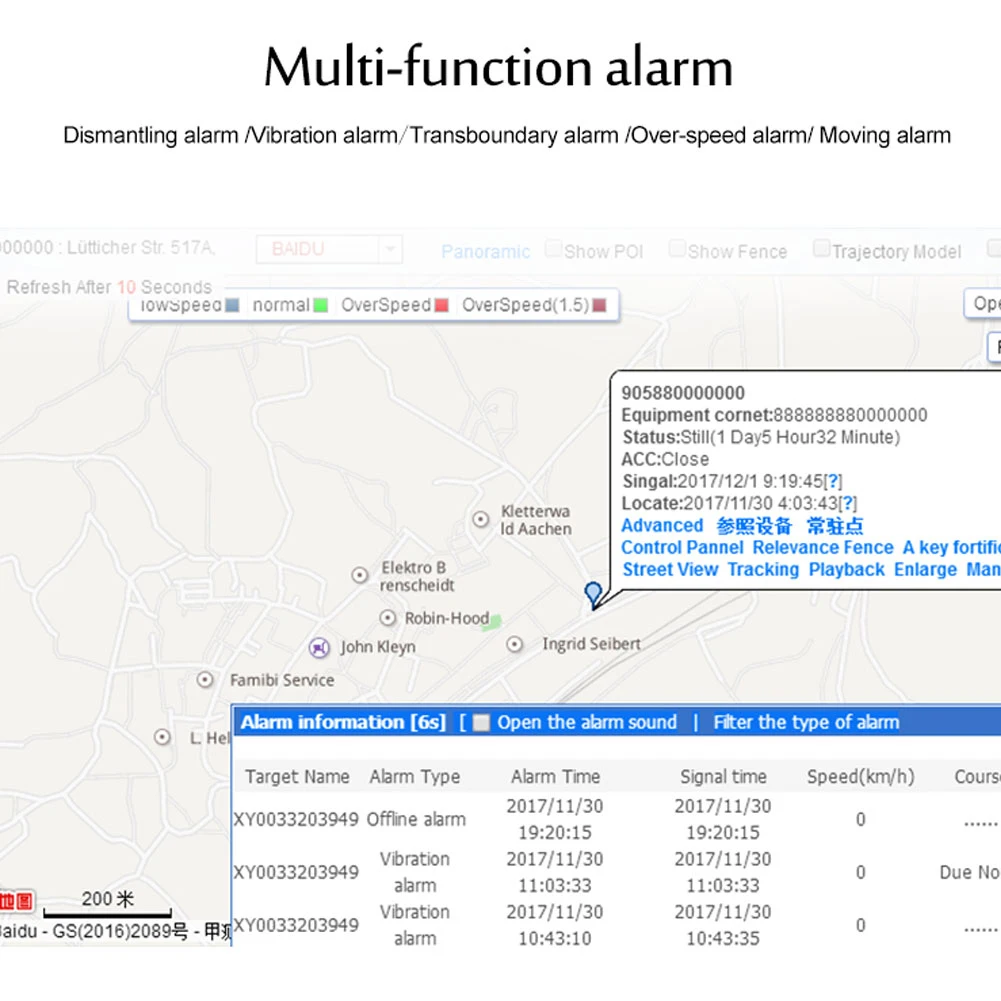Enable the Show POI checkbox

click(553, 249)
